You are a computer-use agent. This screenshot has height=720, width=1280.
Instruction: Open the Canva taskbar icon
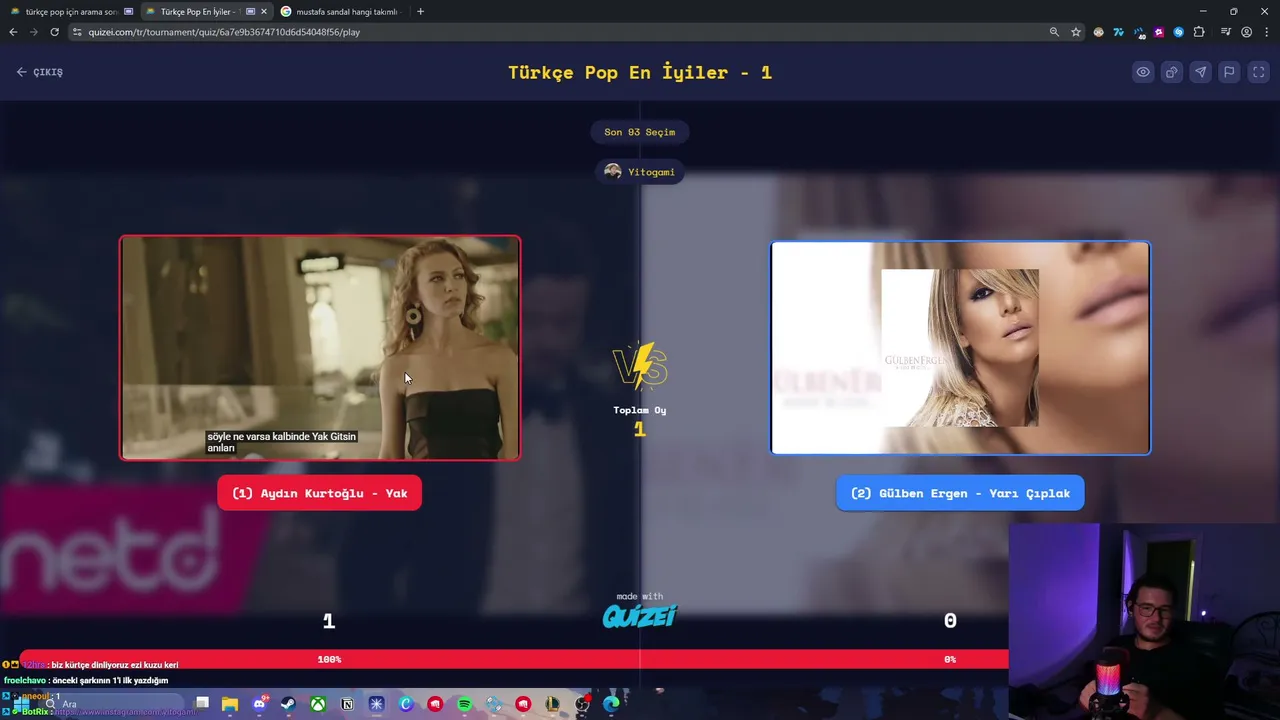point(406,704)
